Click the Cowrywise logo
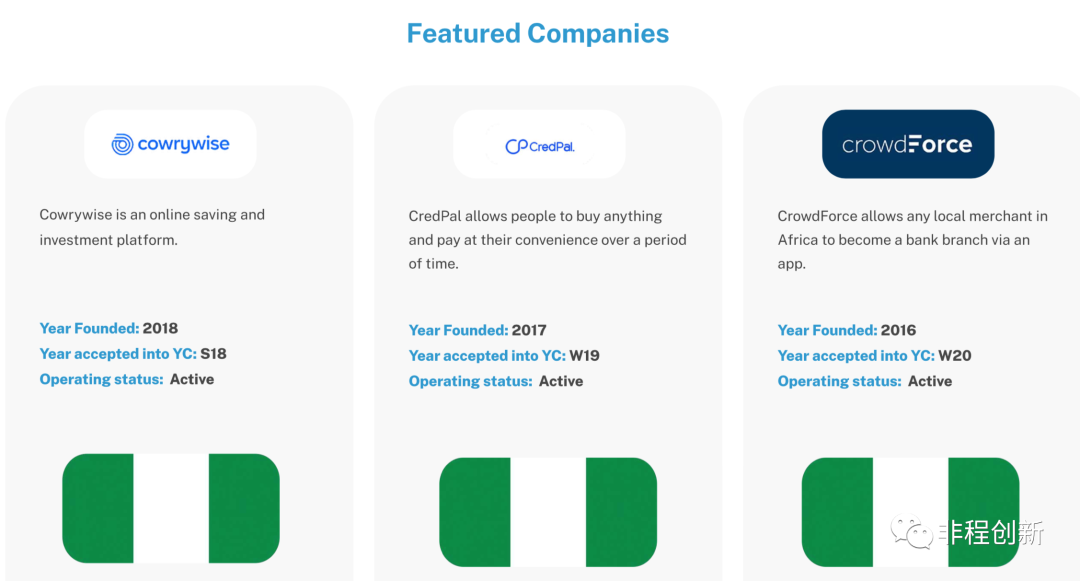1080x581 pixels. pos(170,144)
